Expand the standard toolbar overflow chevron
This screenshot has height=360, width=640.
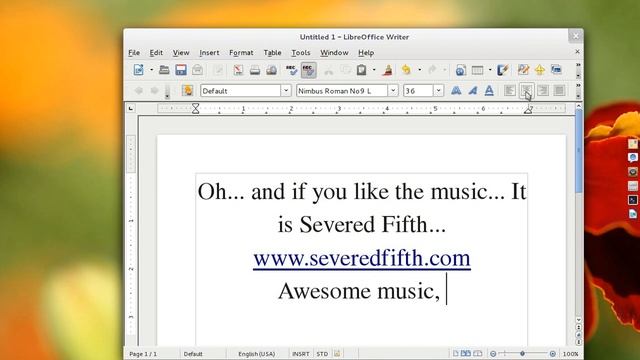tap(578, 65)
